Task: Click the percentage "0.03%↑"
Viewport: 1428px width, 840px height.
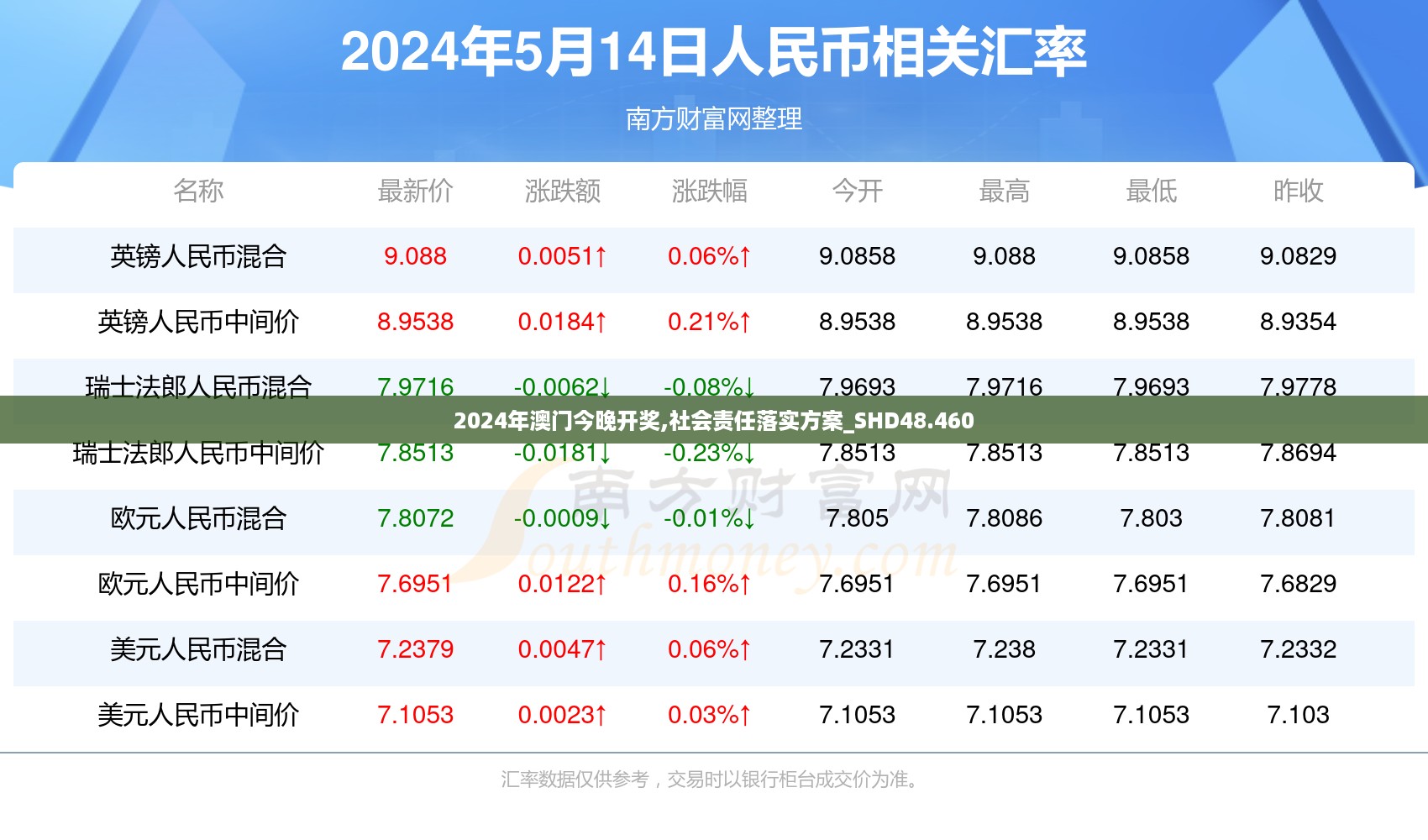Action: 710,715
